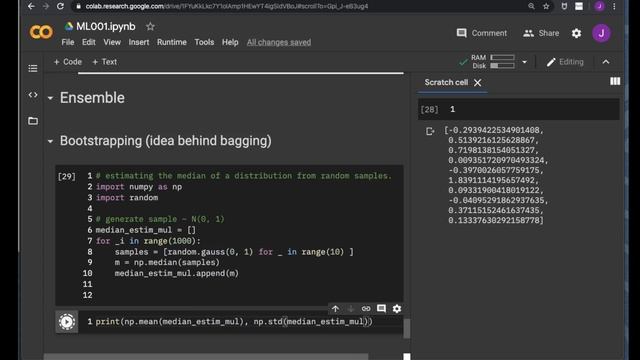Screen dimensions: 640x360
Task: Click the RAM and Disk usage indicator
Action: pos(493,62)
